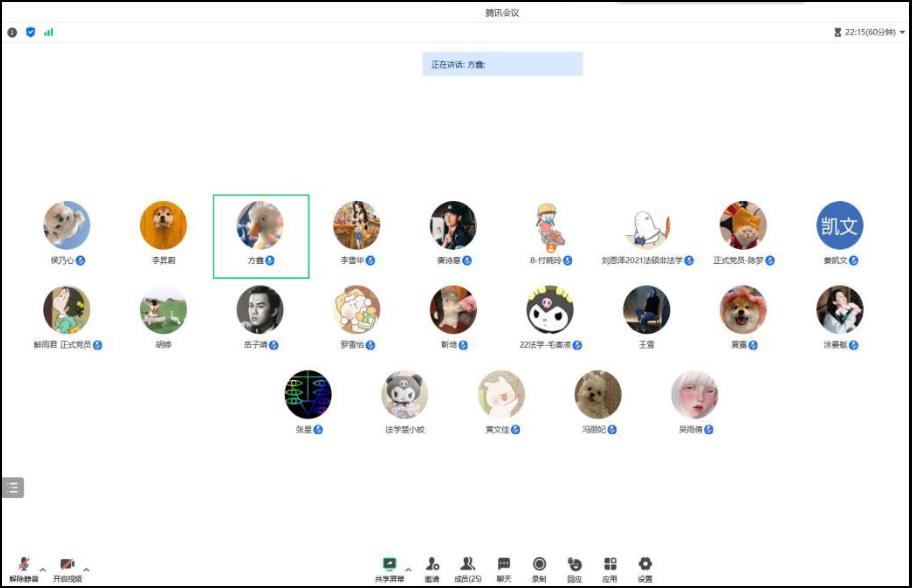Click the 邀请 invite icon

pos(432,567)
